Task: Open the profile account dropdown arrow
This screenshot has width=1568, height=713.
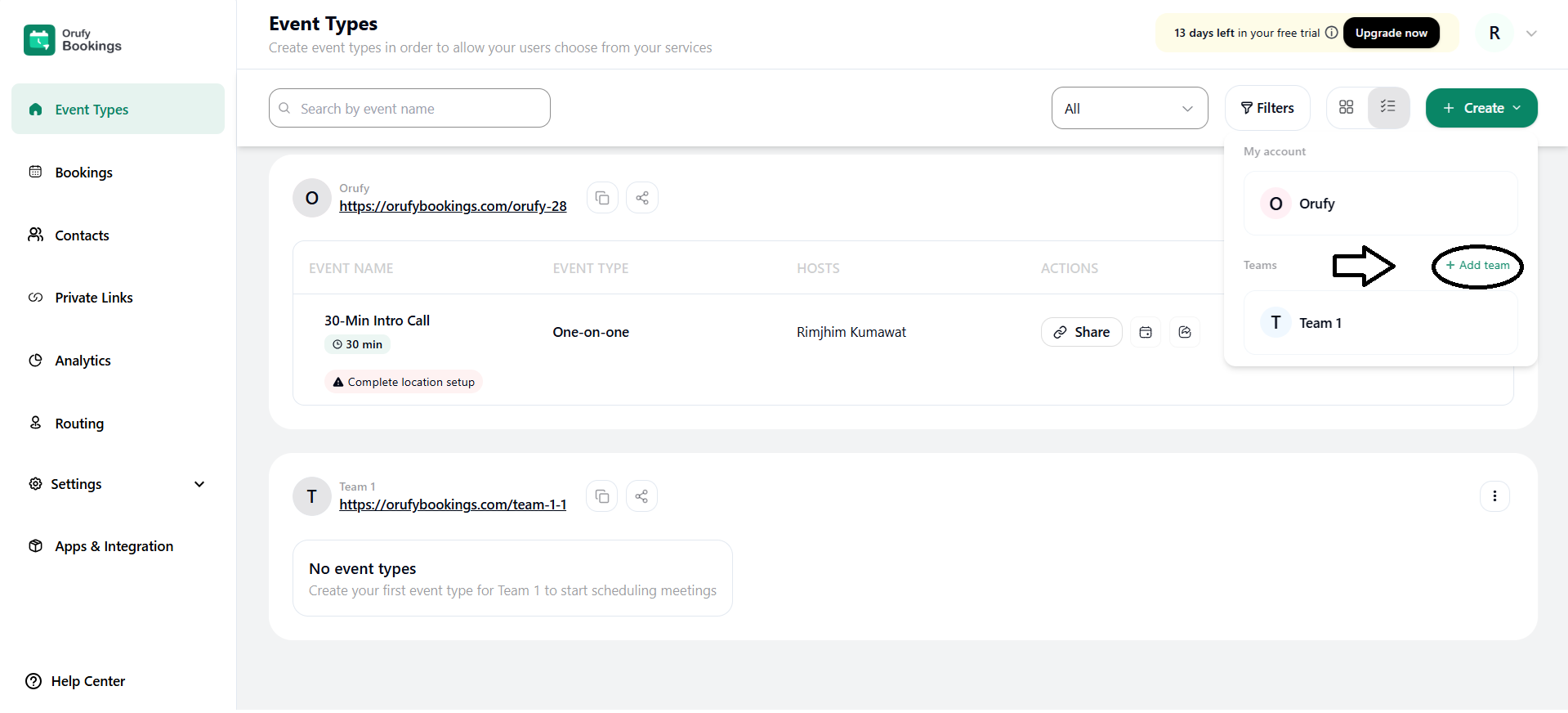Action: 1531,34
